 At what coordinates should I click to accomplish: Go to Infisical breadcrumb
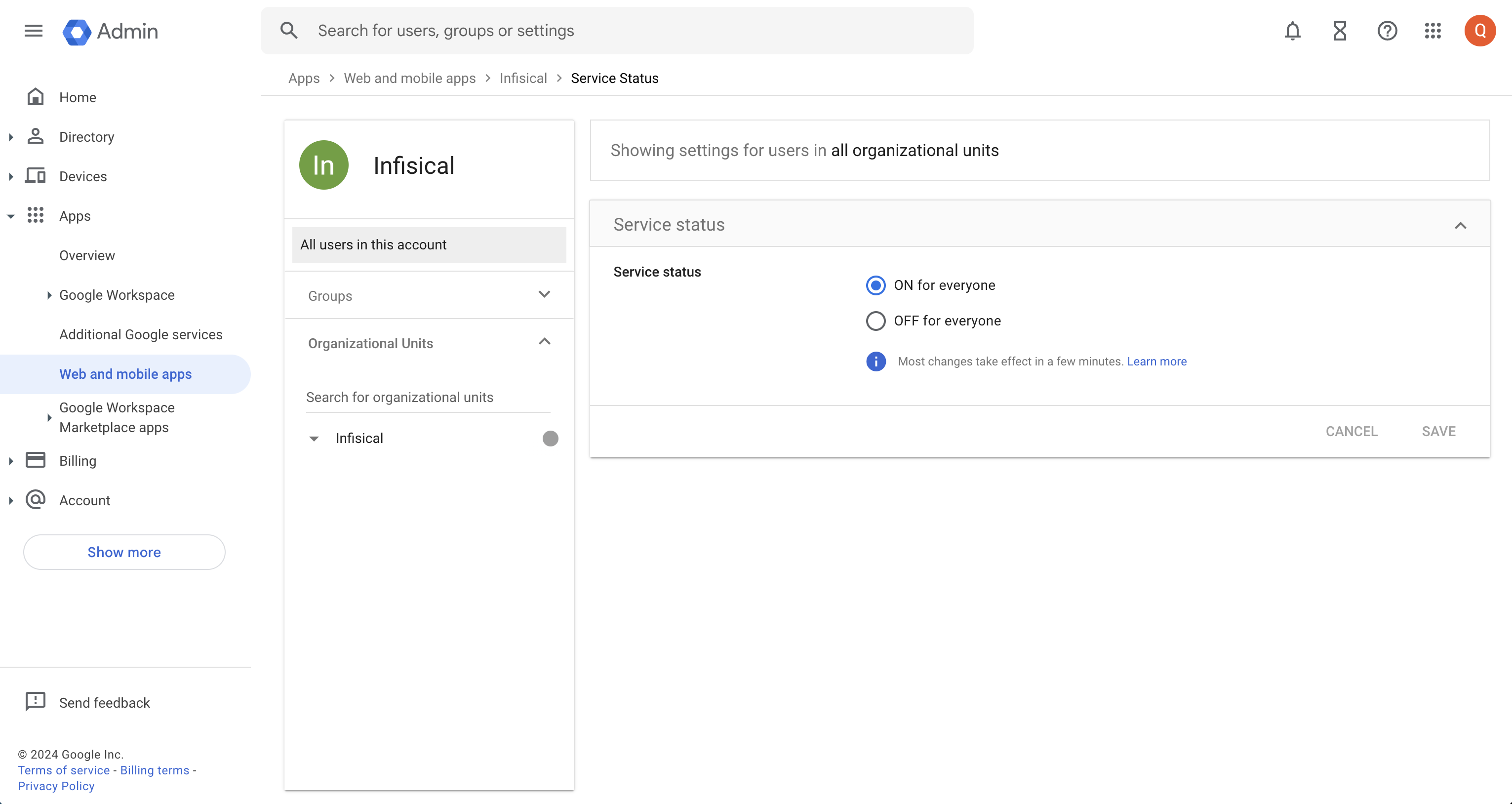click(523, 78)
